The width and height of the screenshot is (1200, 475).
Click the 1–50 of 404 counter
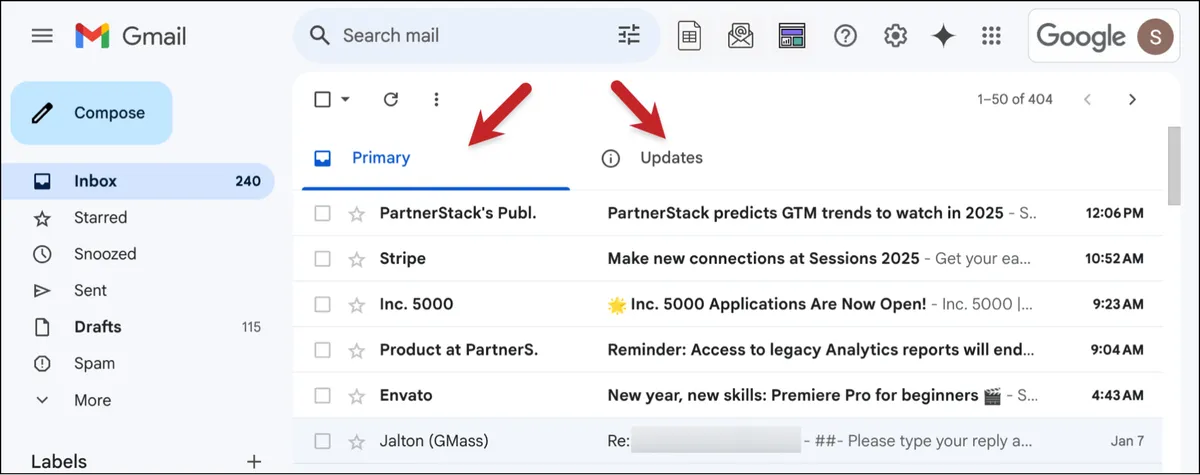point(1014,99)
